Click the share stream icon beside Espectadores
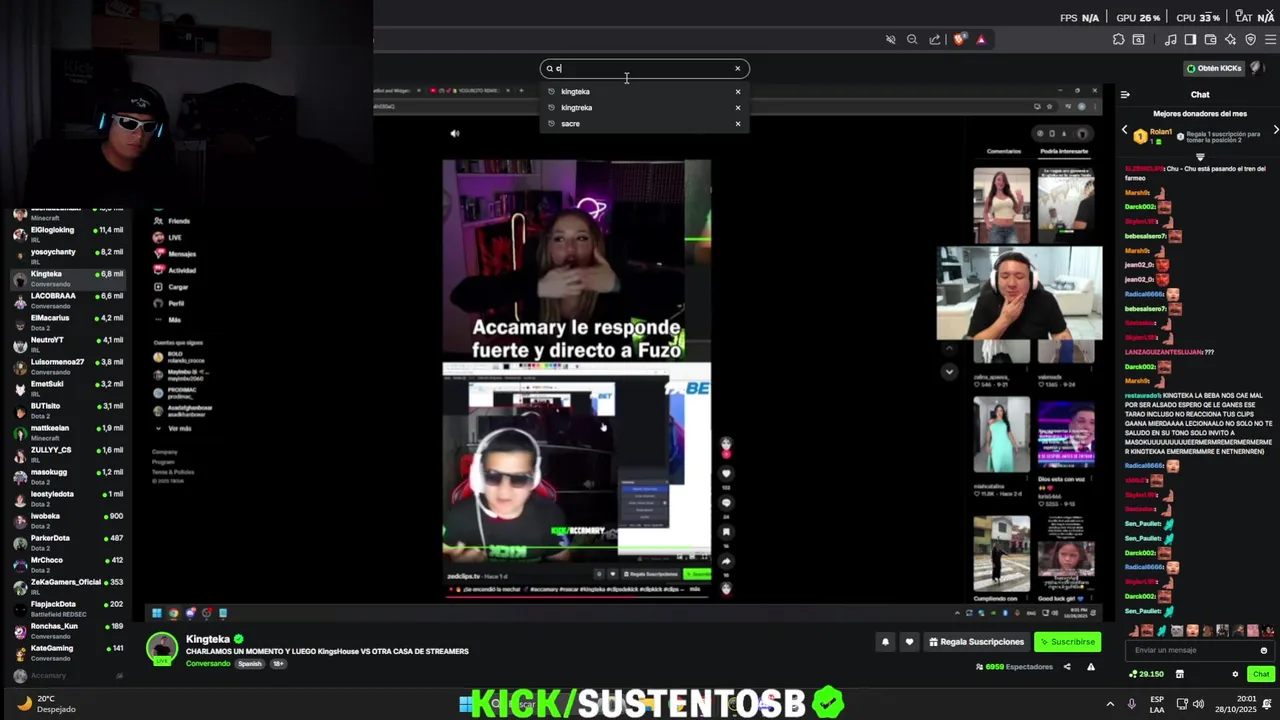Viewport: 1280px width, 720px height. (x=1067, y=667)
